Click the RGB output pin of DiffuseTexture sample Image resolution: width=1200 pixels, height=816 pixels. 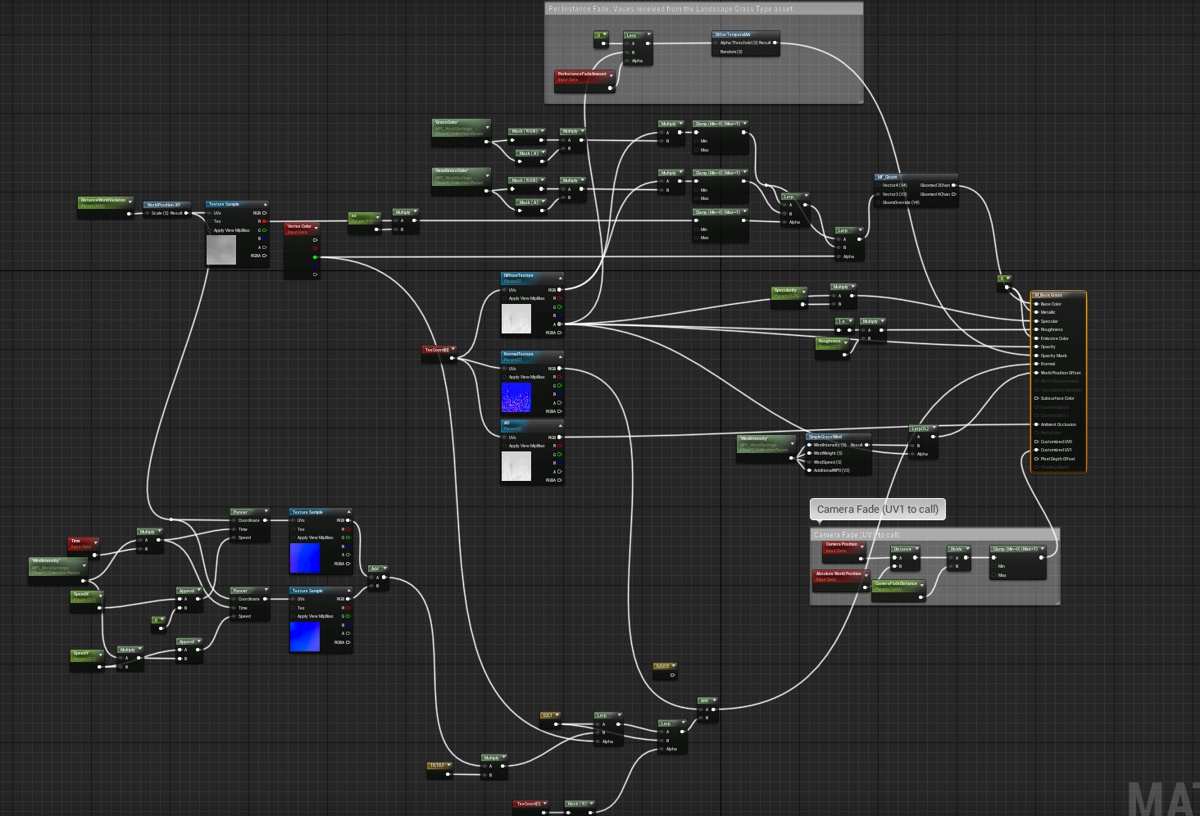559,289
